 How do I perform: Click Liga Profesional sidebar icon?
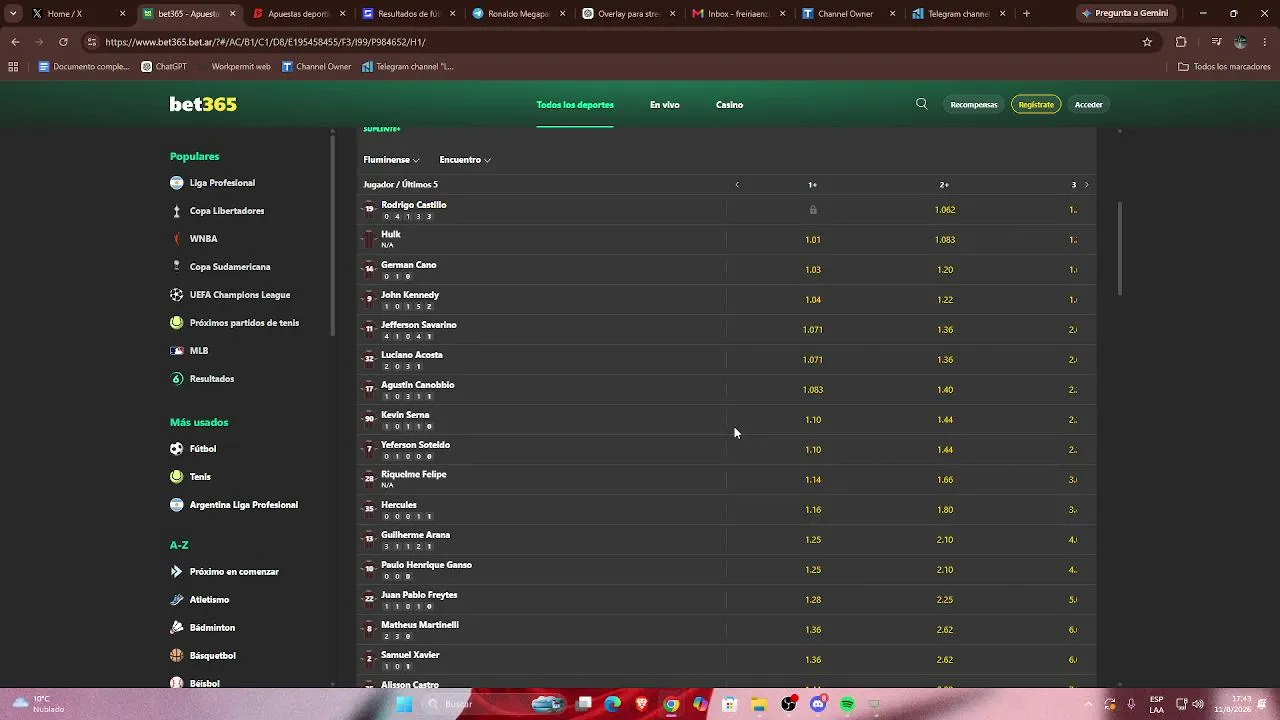click(x=177, y=183)
